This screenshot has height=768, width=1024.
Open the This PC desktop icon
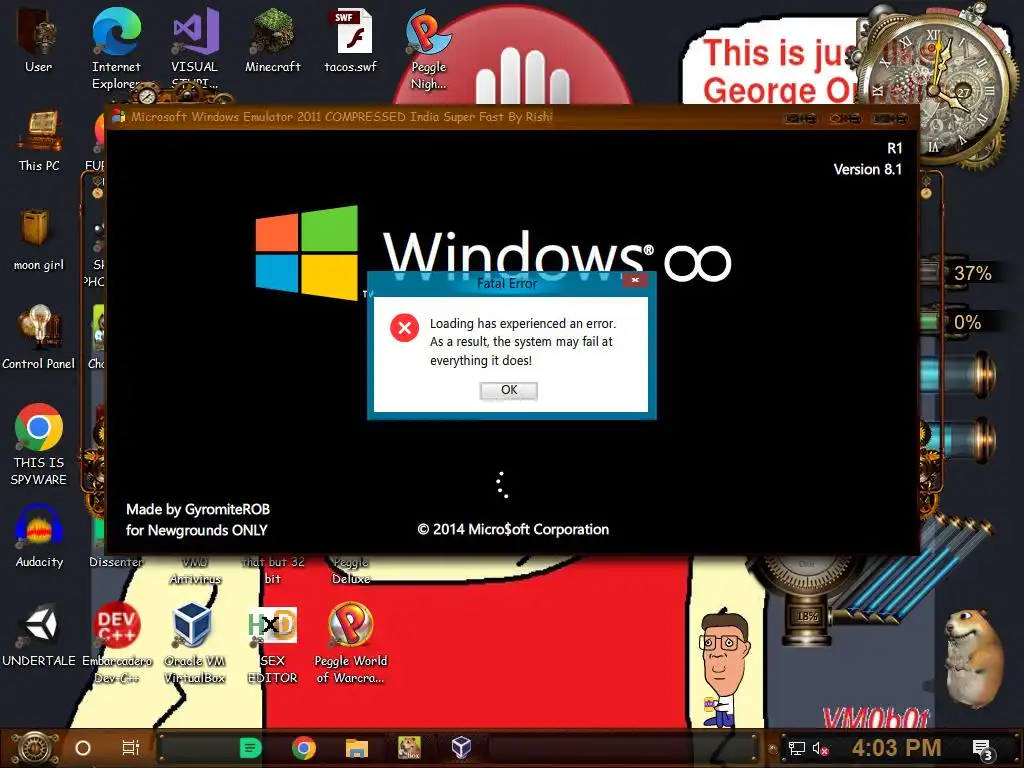tap(39, 140)
